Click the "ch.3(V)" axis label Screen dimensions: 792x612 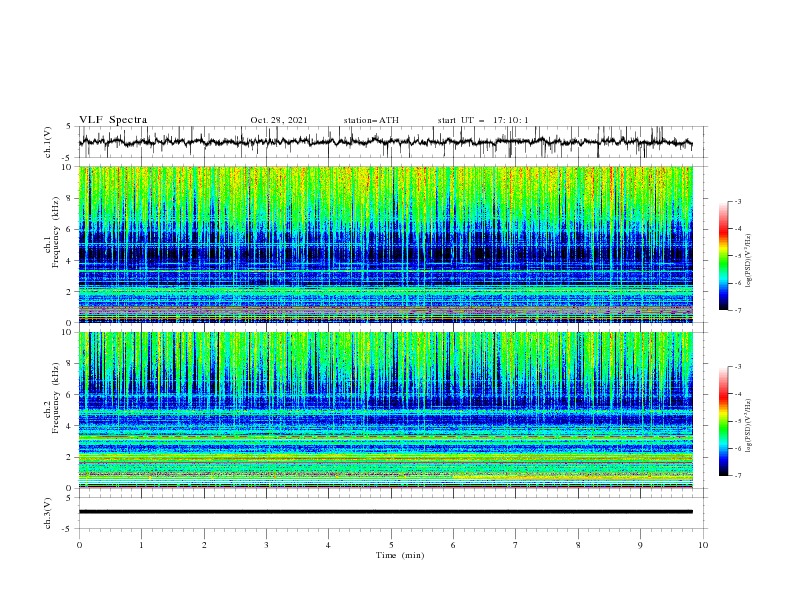(48, 513)
